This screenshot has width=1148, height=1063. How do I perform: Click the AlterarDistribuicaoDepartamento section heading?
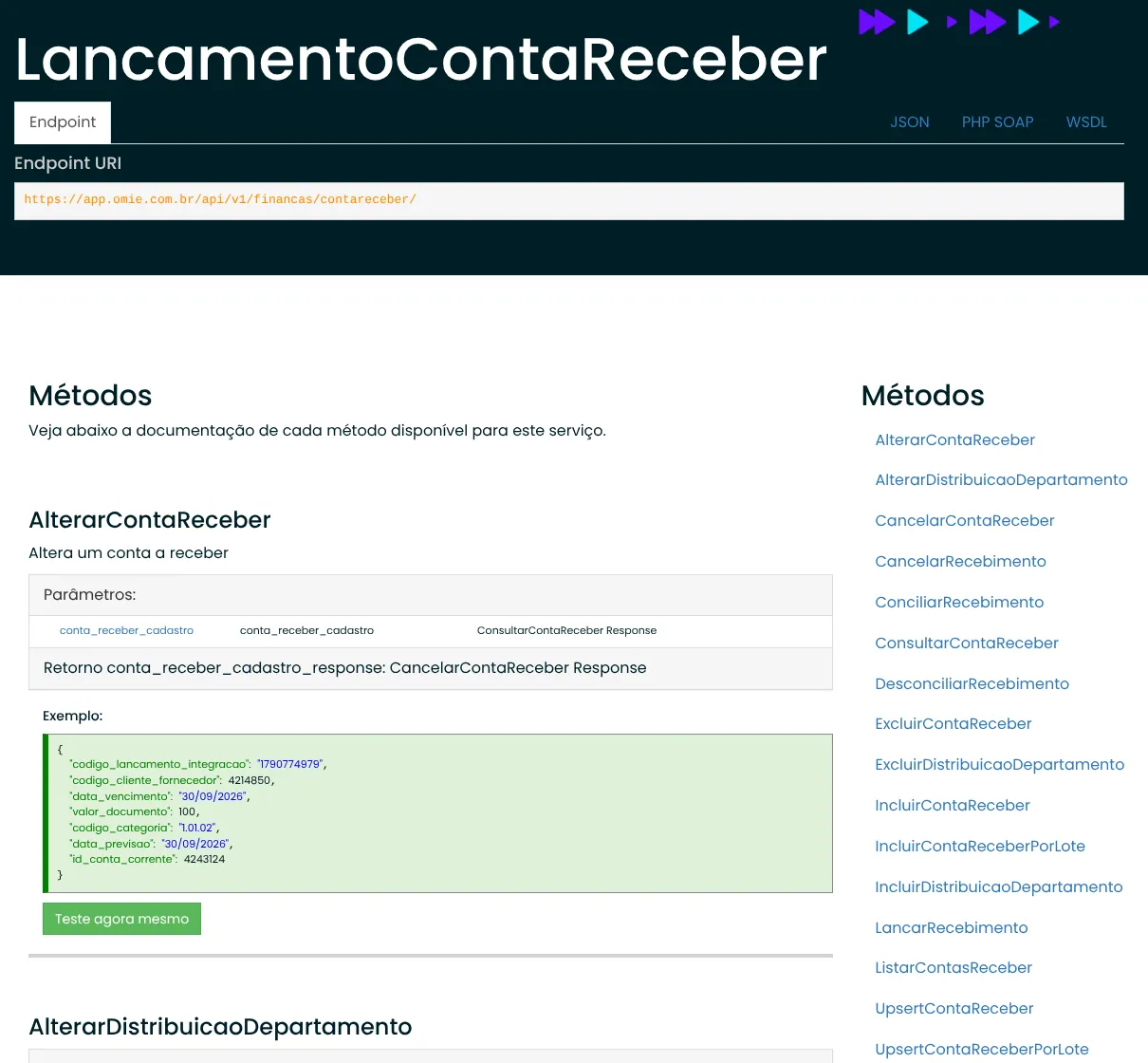point(220,1027)
